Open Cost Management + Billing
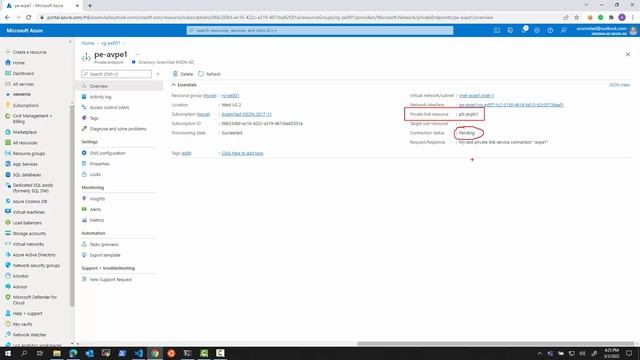Viewport: 640px width, 360px height. 32,118
